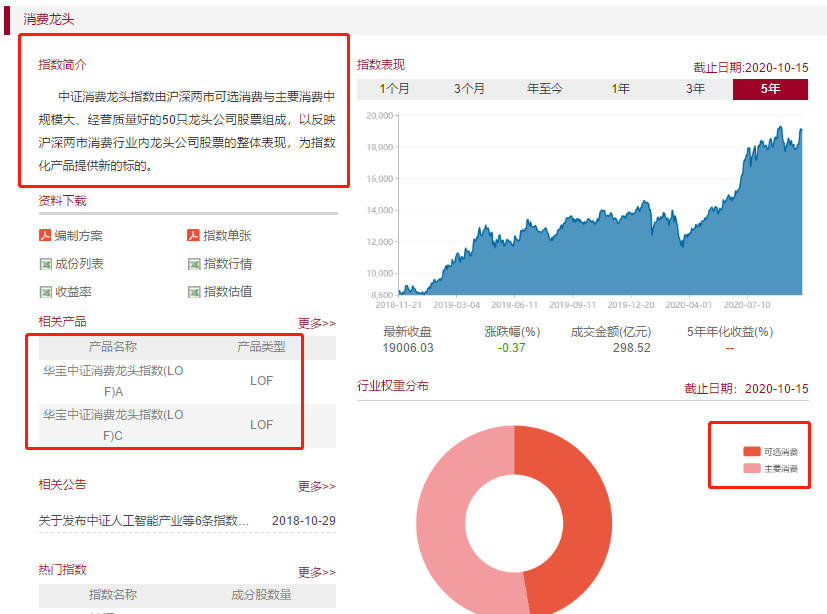Click the 涨跌幅 value -0.37

tap(511, 348)
